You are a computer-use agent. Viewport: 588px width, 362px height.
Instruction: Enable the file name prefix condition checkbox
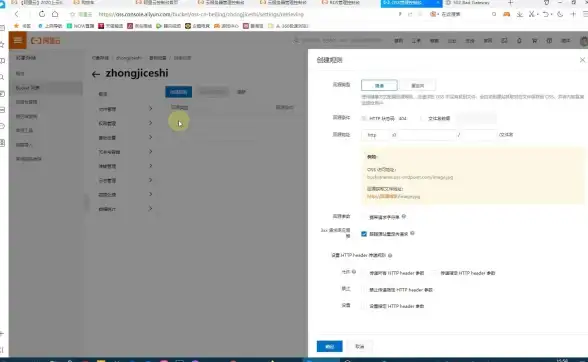pyautogui.click(x=423, y=119)
